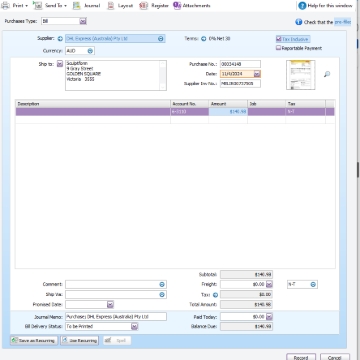This screenshot has height=360, width=360.
Task: Click the Paid Today amount field
Action: [x=243, y=317]
